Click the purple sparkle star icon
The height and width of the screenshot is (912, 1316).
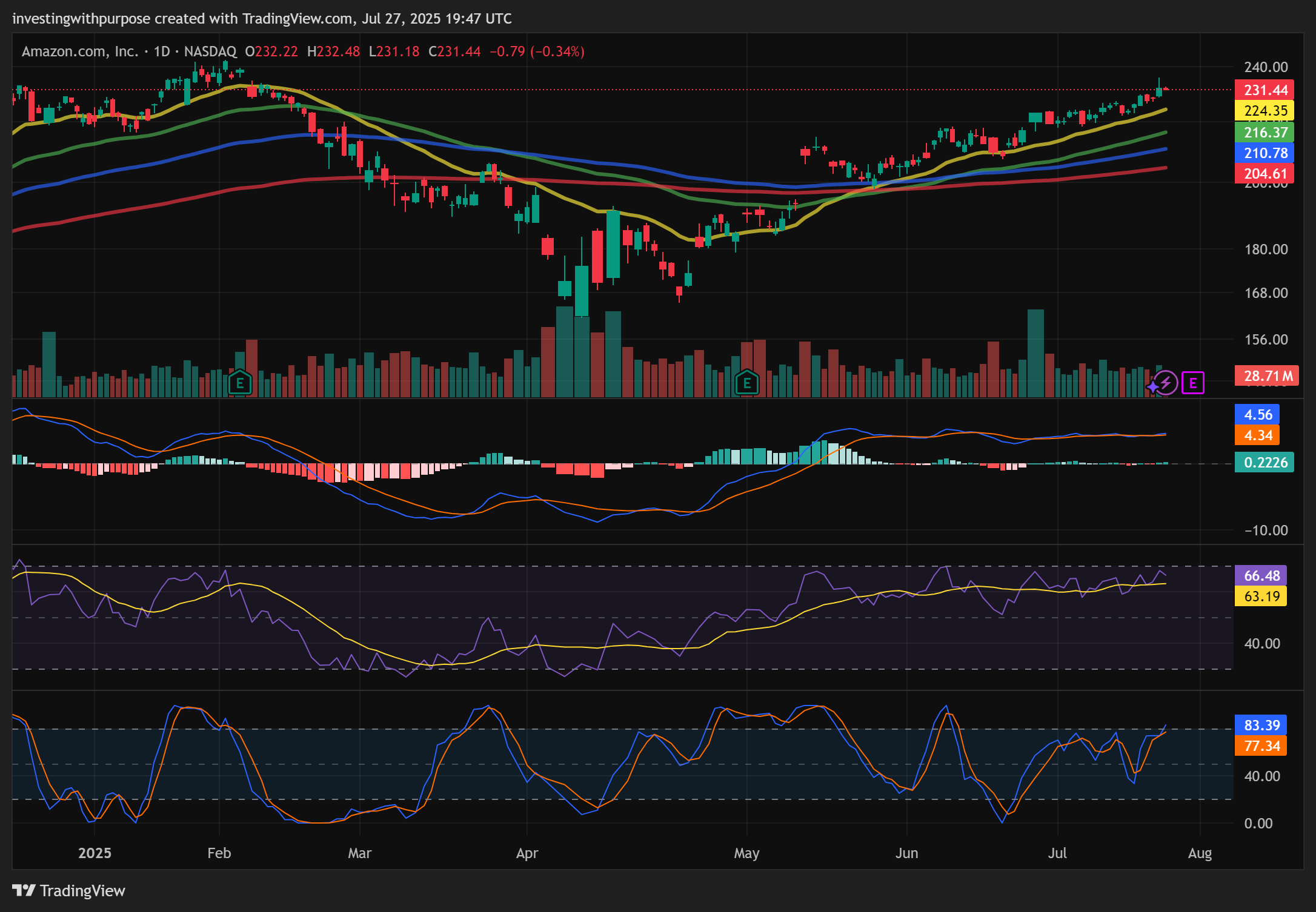click(1152, 386)
